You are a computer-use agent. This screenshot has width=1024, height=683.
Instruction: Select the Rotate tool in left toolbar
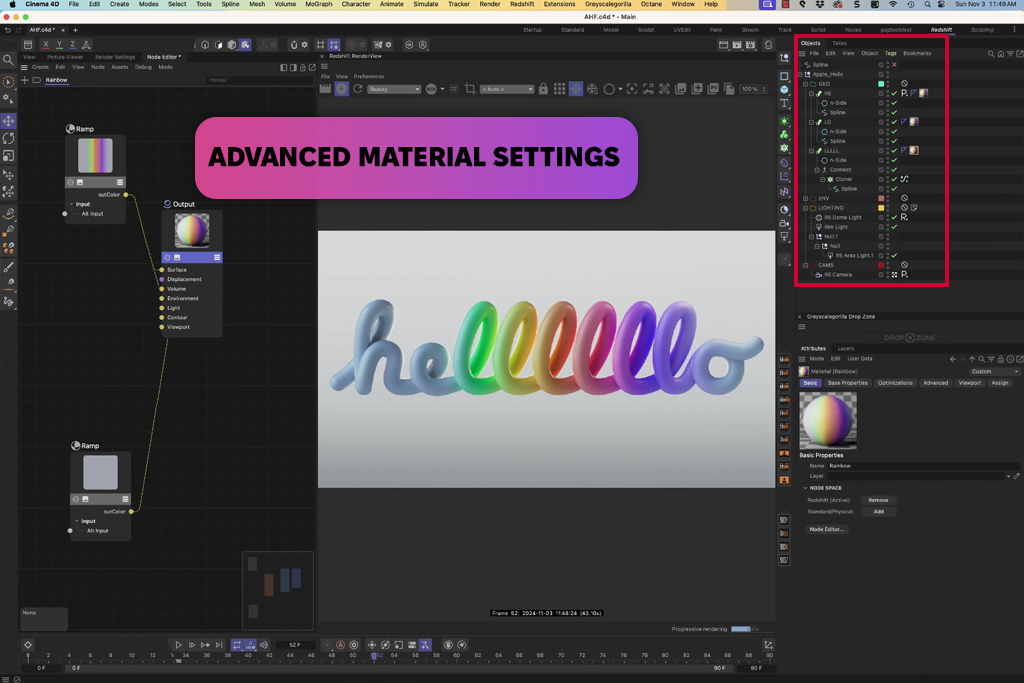pyautogui.click(x=8, y=138)
